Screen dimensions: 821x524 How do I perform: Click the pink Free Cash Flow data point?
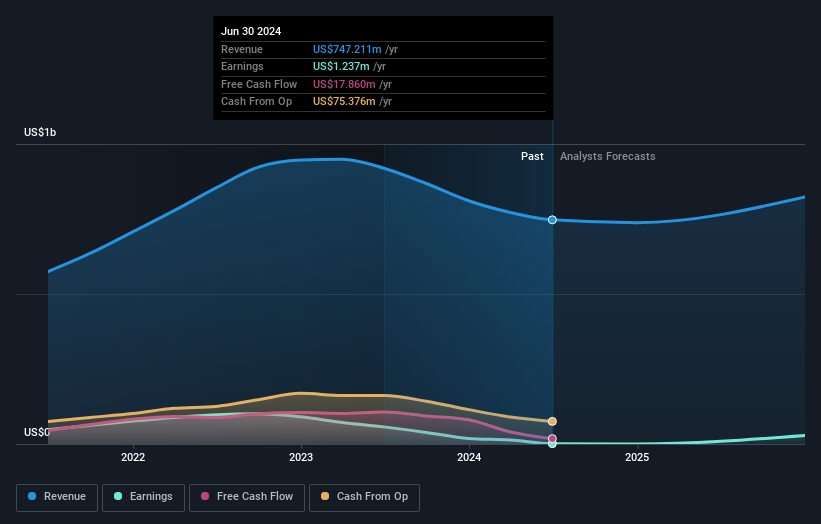coord(552,439)
